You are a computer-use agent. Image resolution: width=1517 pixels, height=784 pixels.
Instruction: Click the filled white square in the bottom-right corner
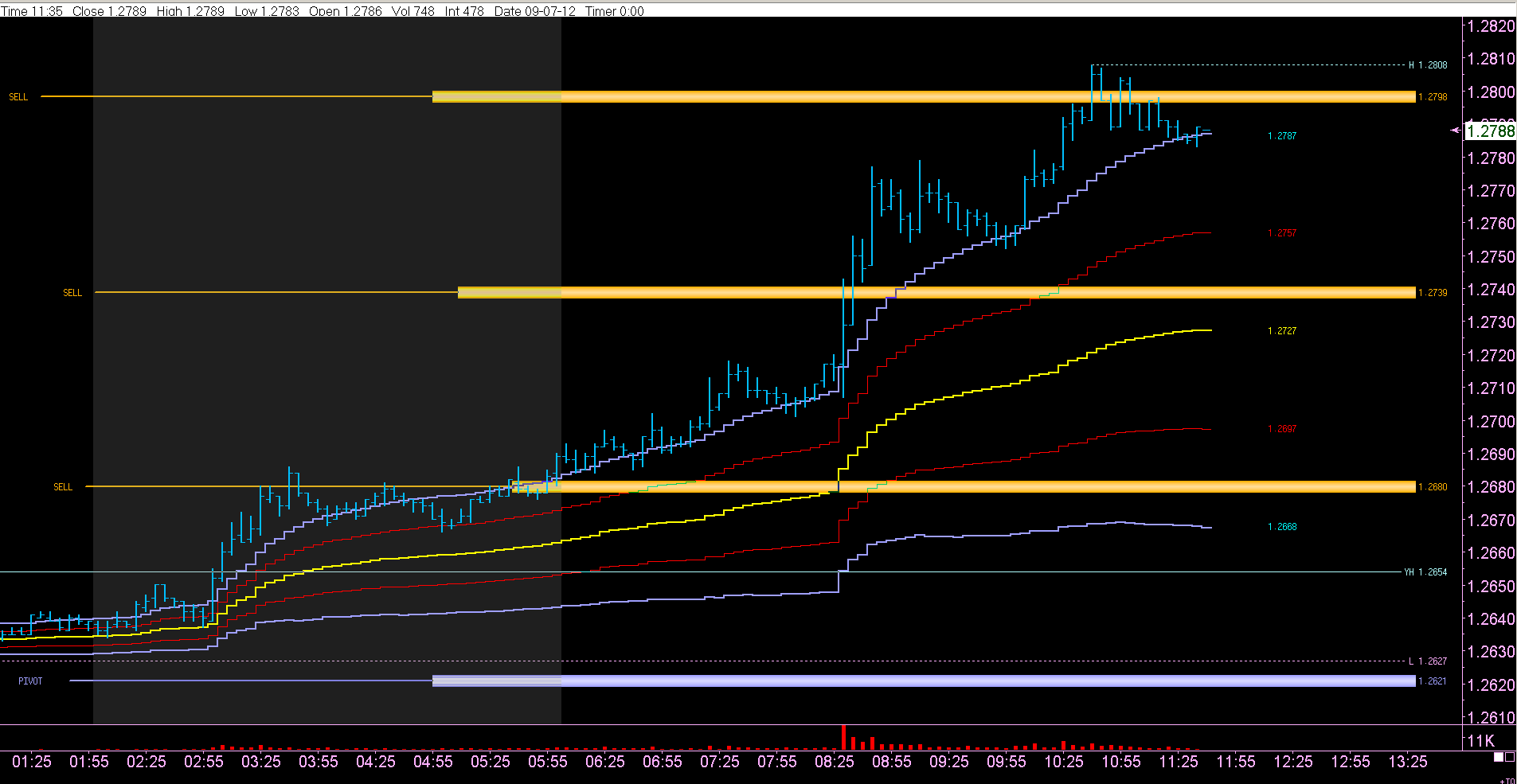tap(1499, 756)
